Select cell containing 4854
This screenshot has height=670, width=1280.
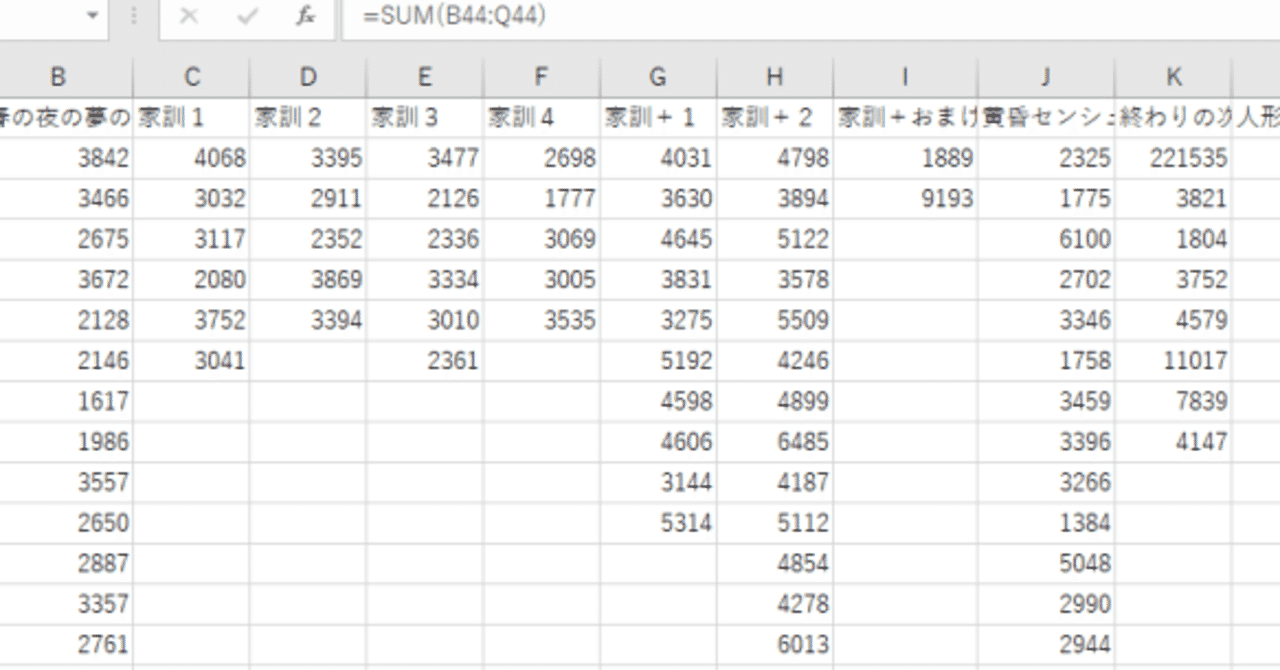[x=774, y=564]
